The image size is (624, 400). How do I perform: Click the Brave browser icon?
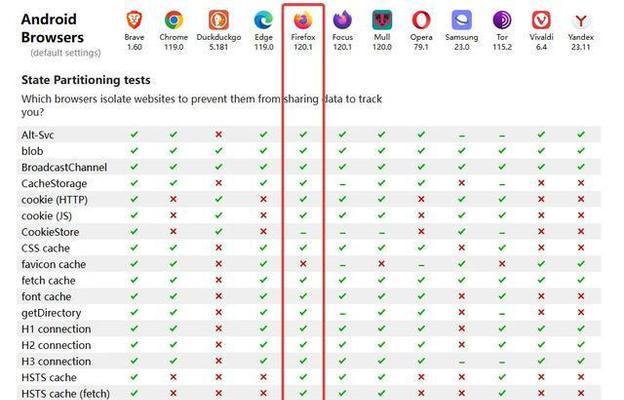coord(134,20)
